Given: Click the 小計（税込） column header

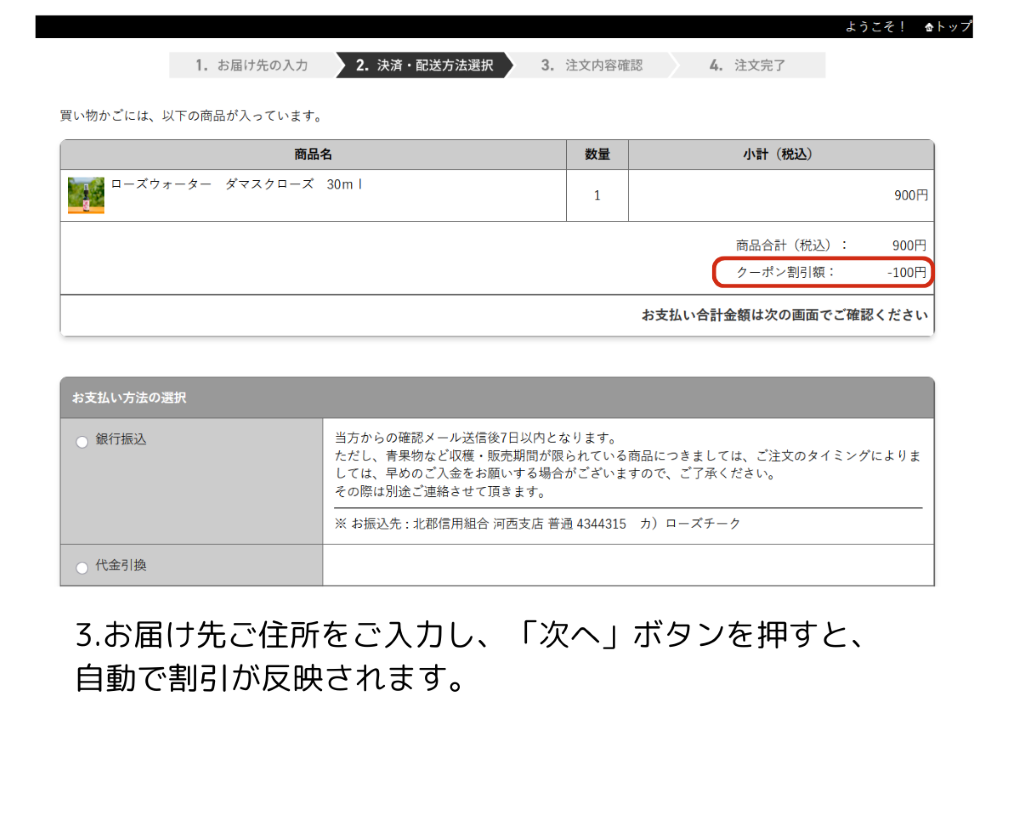Looking at the screenshot, I should pyautogui.click(x=778, y=154).
